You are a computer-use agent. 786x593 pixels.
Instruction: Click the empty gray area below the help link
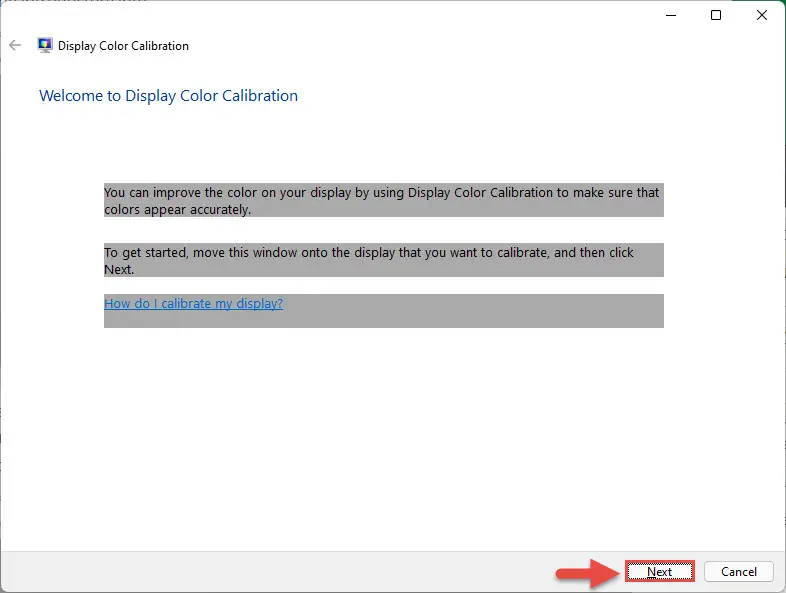click(383, 320)
